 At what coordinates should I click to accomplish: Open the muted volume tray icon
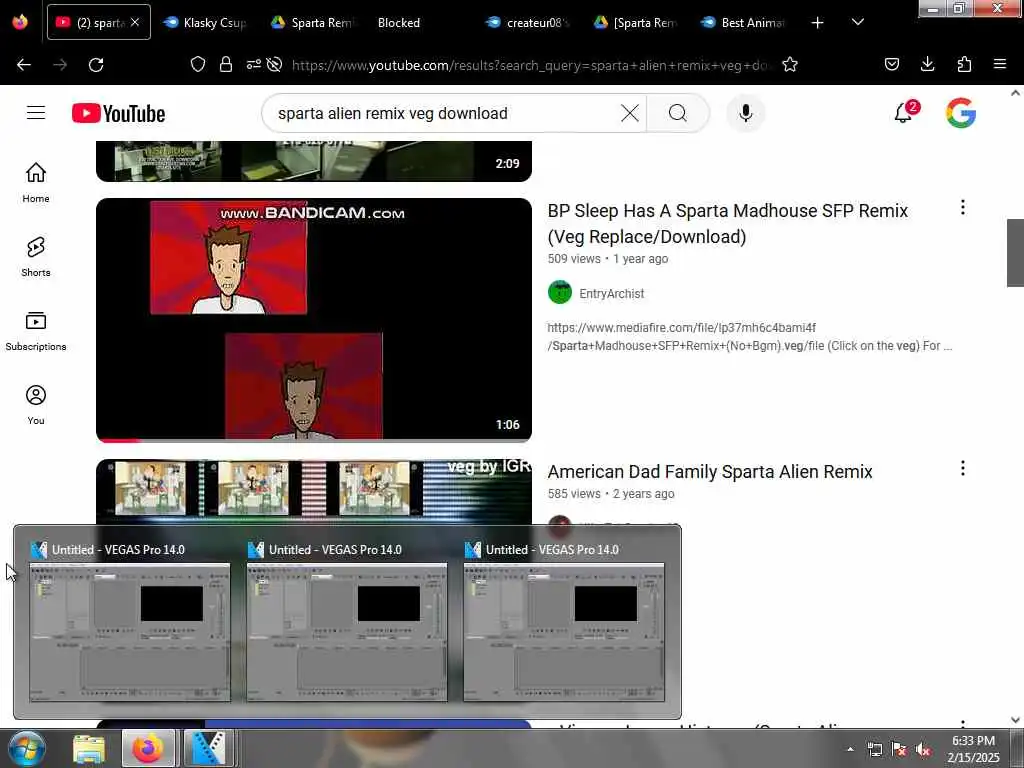click(x=924, y=750)
